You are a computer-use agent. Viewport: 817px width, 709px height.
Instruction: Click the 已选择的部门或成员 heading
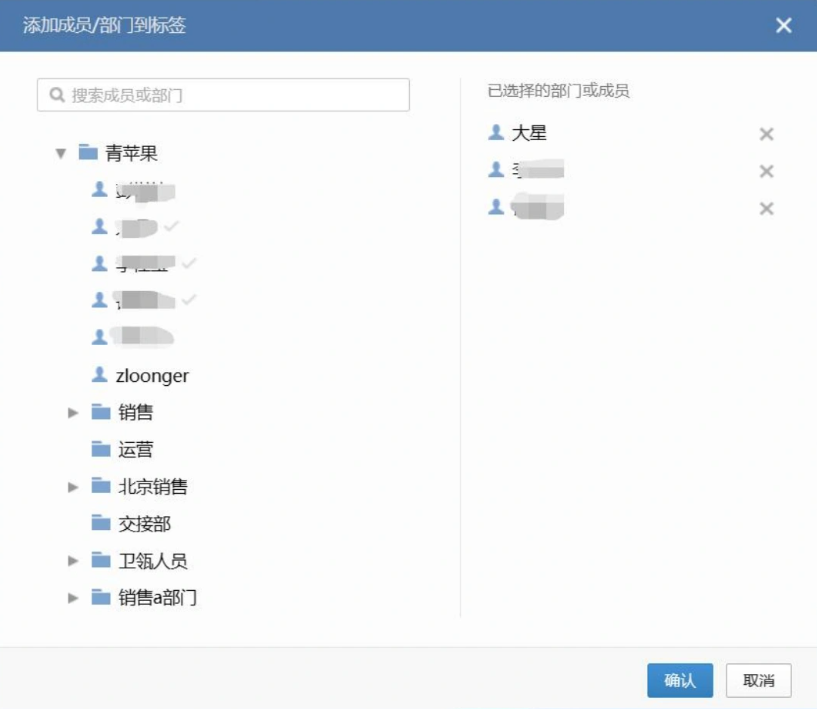(558, 91)
